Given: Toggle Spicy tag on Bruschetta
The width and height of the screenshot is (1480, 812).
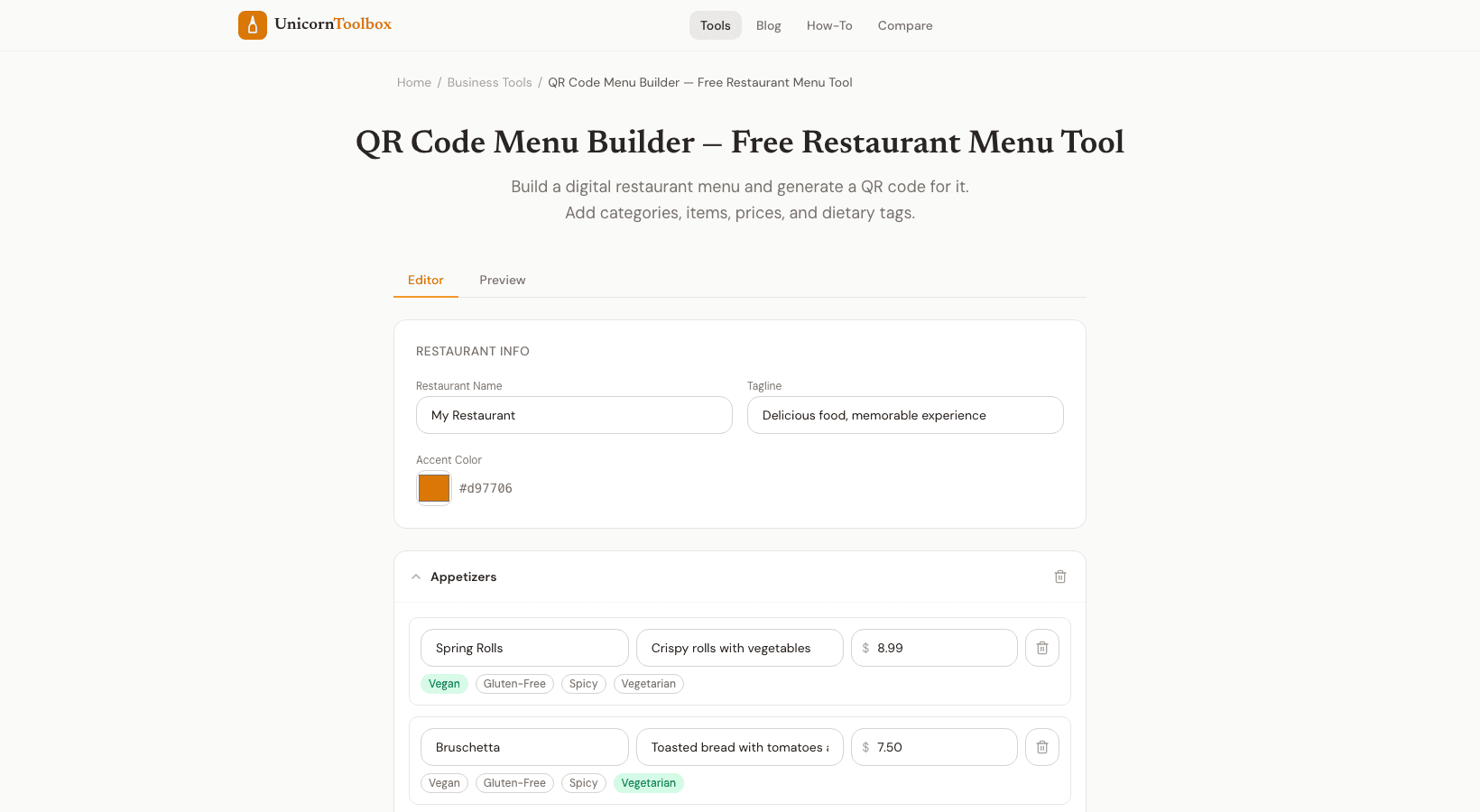Looking at the screenshot, I should [x=584, y=783].
